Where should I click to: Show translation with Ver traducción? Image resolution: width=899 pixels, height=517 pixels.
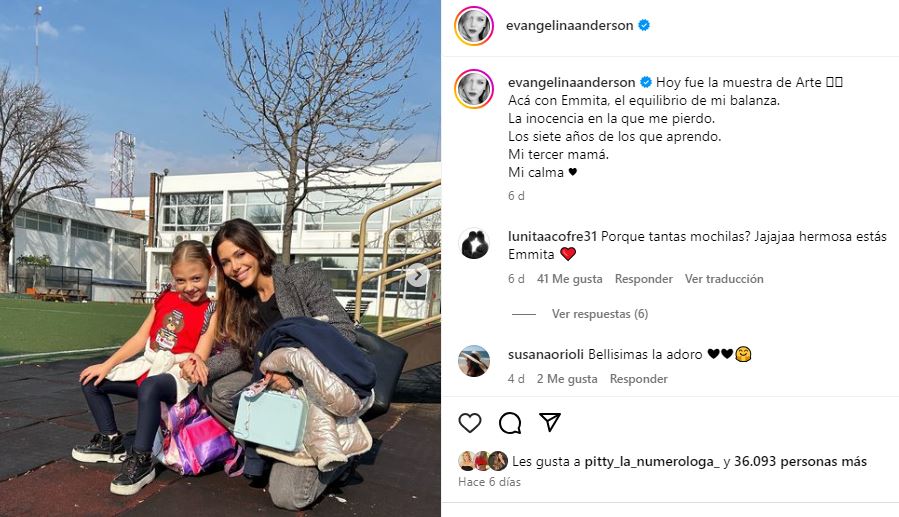click(x=724, y=279)
